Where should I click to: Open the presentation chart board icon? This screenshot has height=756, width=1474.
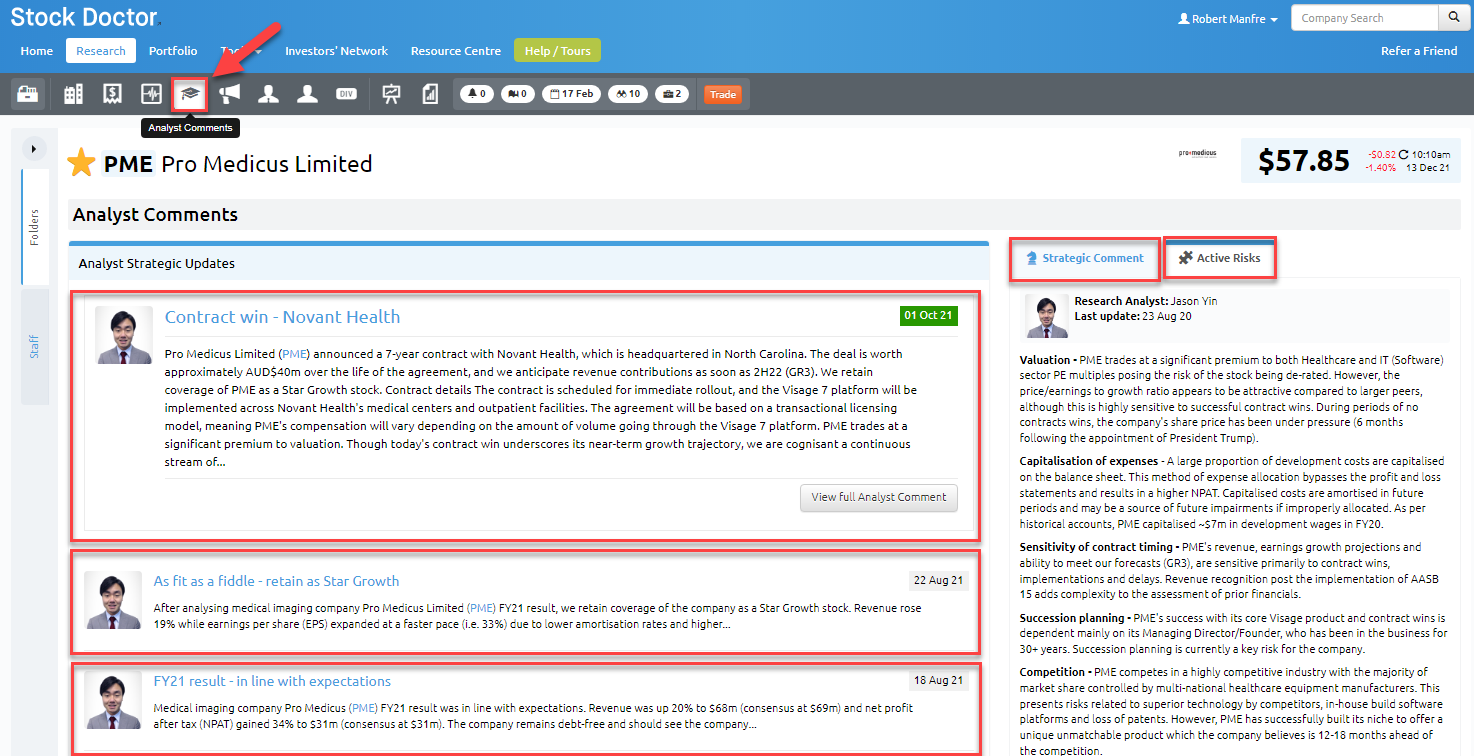click(391, 94)
